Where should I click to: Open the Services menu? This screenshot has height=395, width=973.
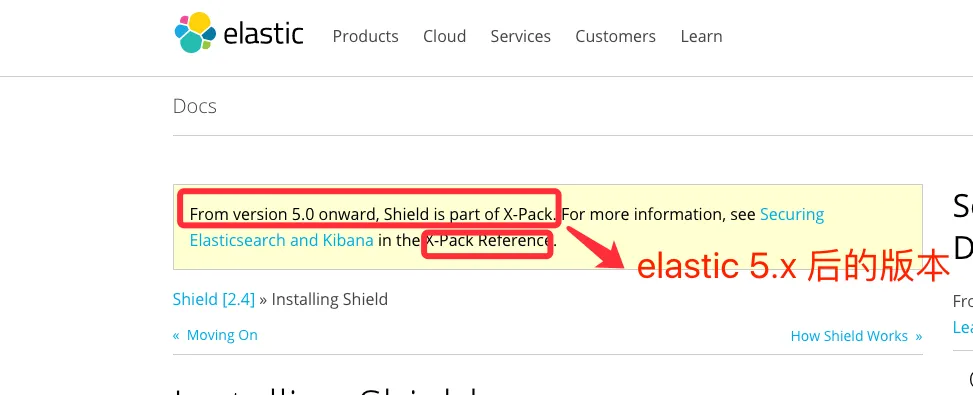point(521,37)
